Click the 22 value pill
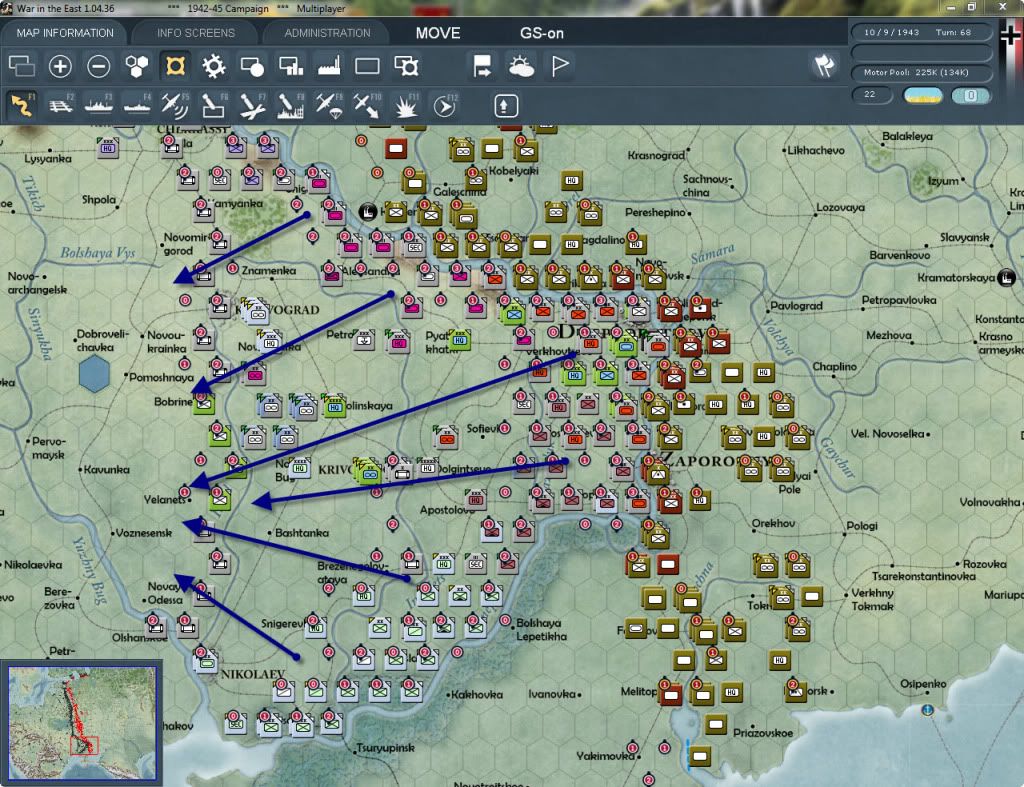The height and width of the screenshot is (787, 1024). point(872,95)
